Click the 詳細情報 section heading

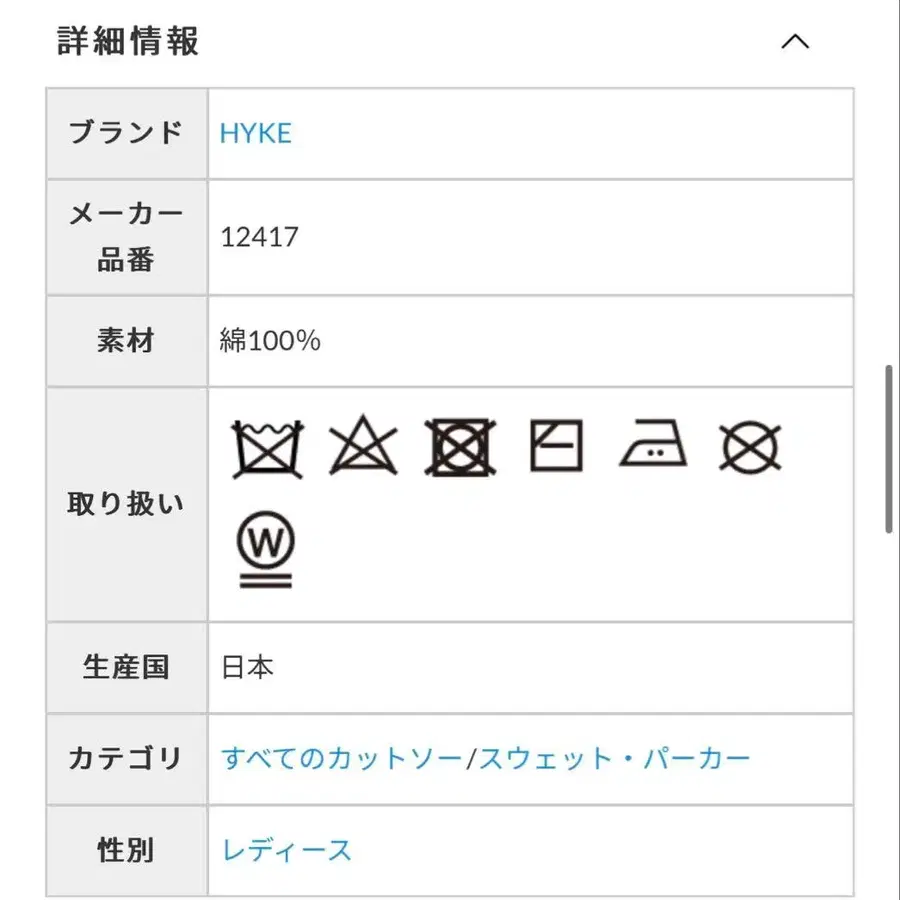[128, 41]
